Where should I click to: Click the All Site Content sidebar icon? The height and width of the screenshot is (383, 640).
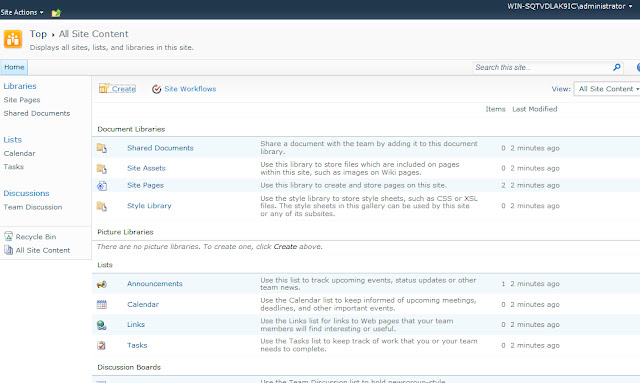pyautogui.click(x=9, y=250)
